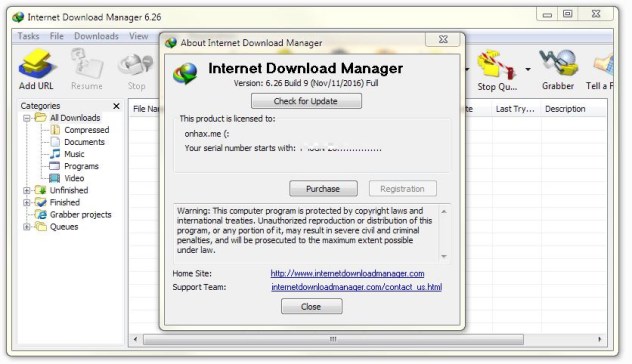Click the Check for Update button
Screen dimensions: 632x364
coord(306,101)
